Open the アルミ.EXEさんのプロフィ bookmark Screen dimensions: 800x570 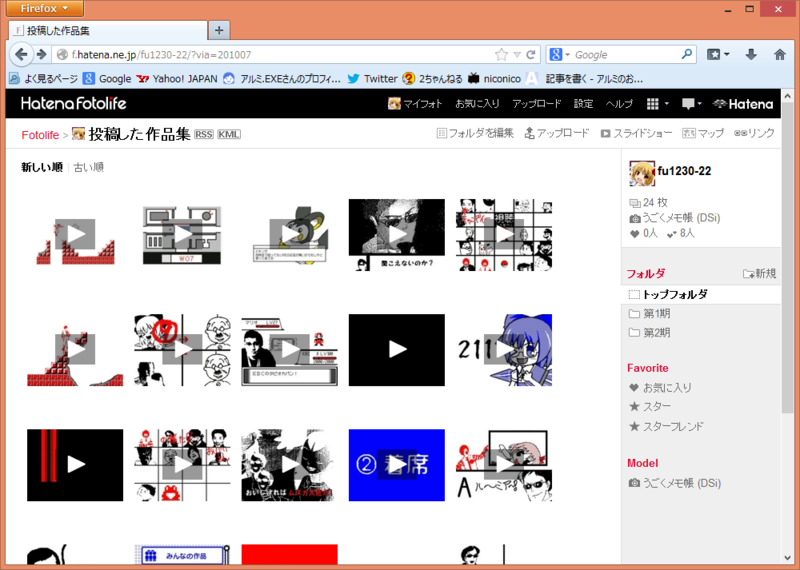click(282, 79)
